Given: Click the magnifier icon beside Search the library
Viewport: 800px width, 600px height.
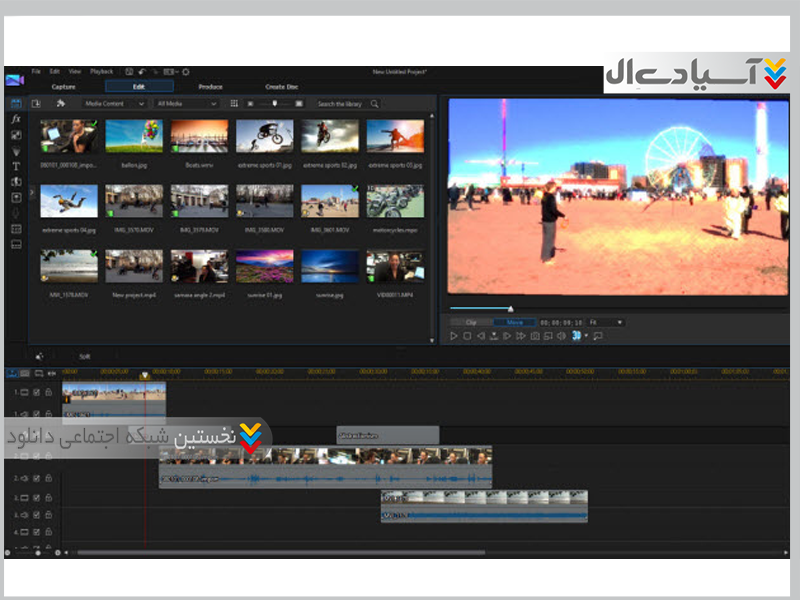Looking at the screenshot, I should coord(375,104).
